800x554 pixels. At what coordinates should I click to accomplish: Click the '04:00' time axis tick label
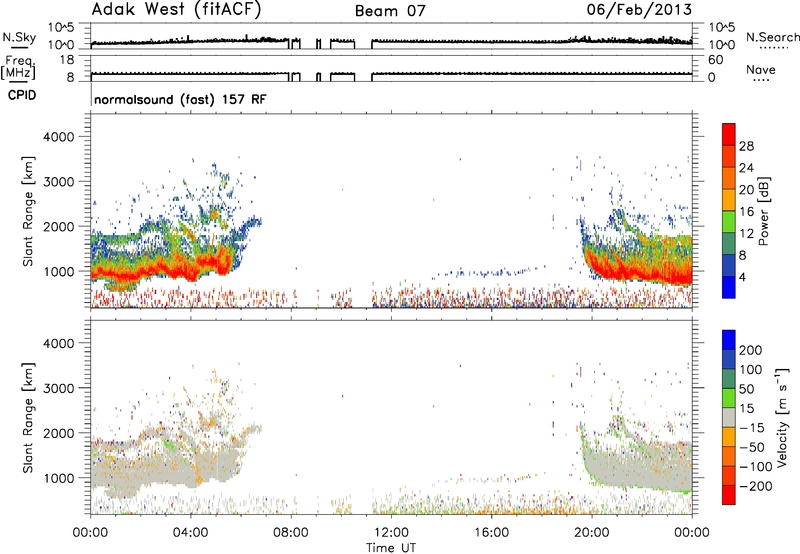190,533
